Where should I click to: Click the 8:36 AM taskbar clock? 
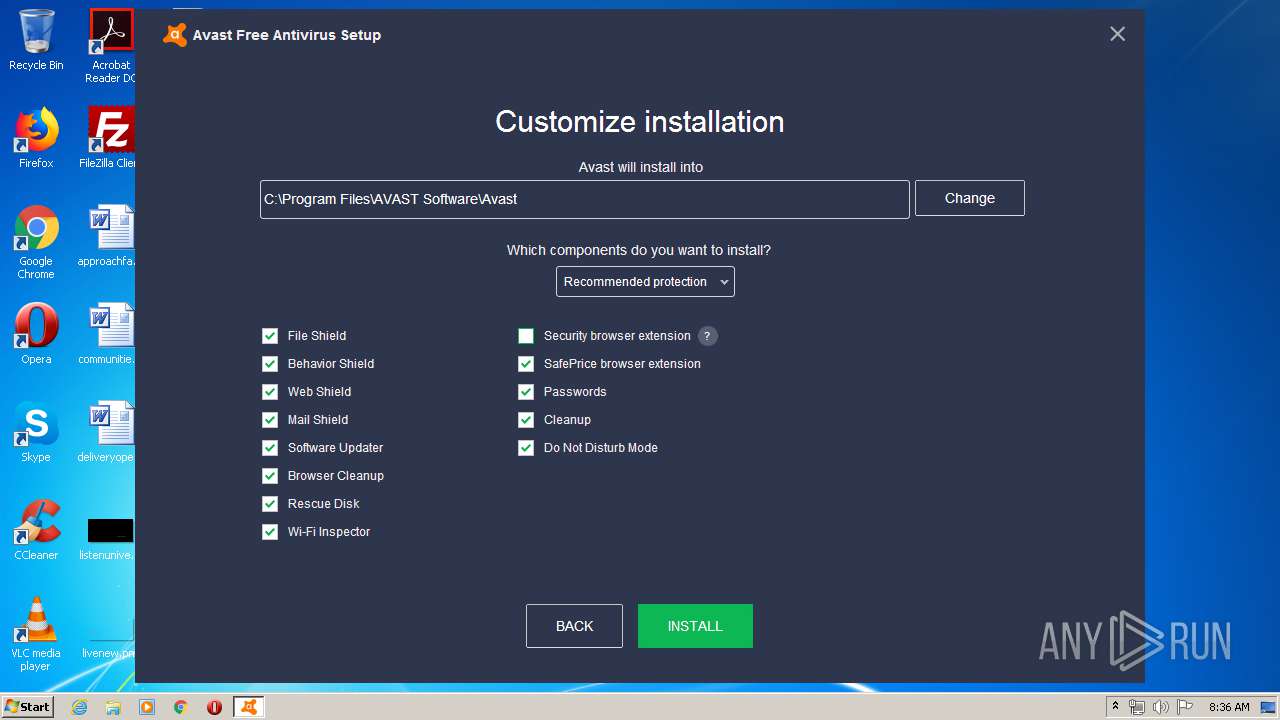pos(1229,707)
